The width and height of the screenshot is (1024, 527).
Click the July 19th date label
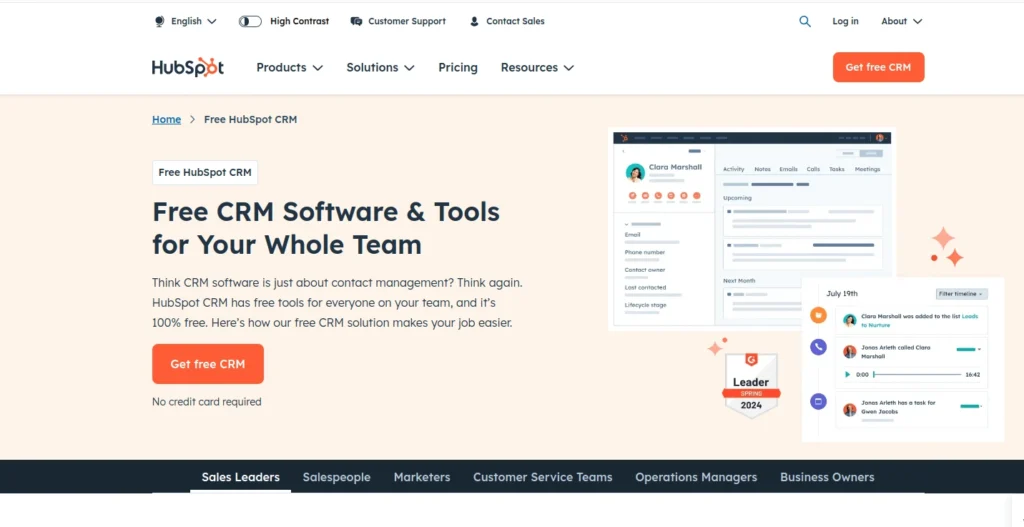pyautogui.click(x=842, y=294)
